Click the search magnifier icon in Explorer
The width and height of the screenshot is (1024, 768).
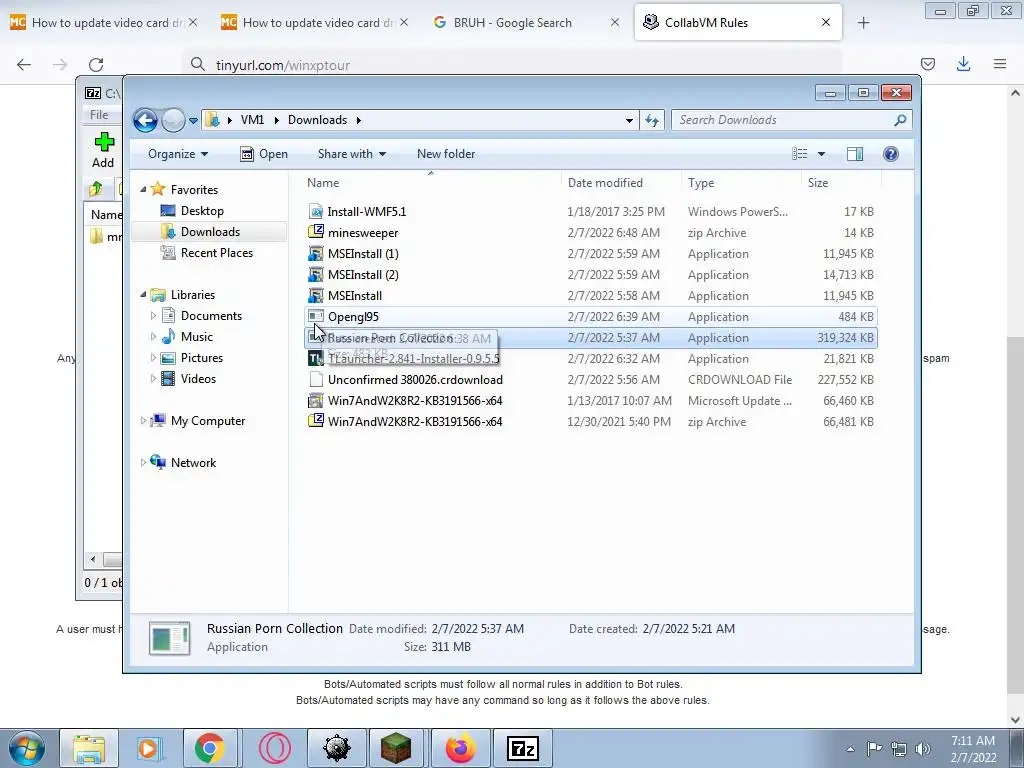tap(901, 120)
